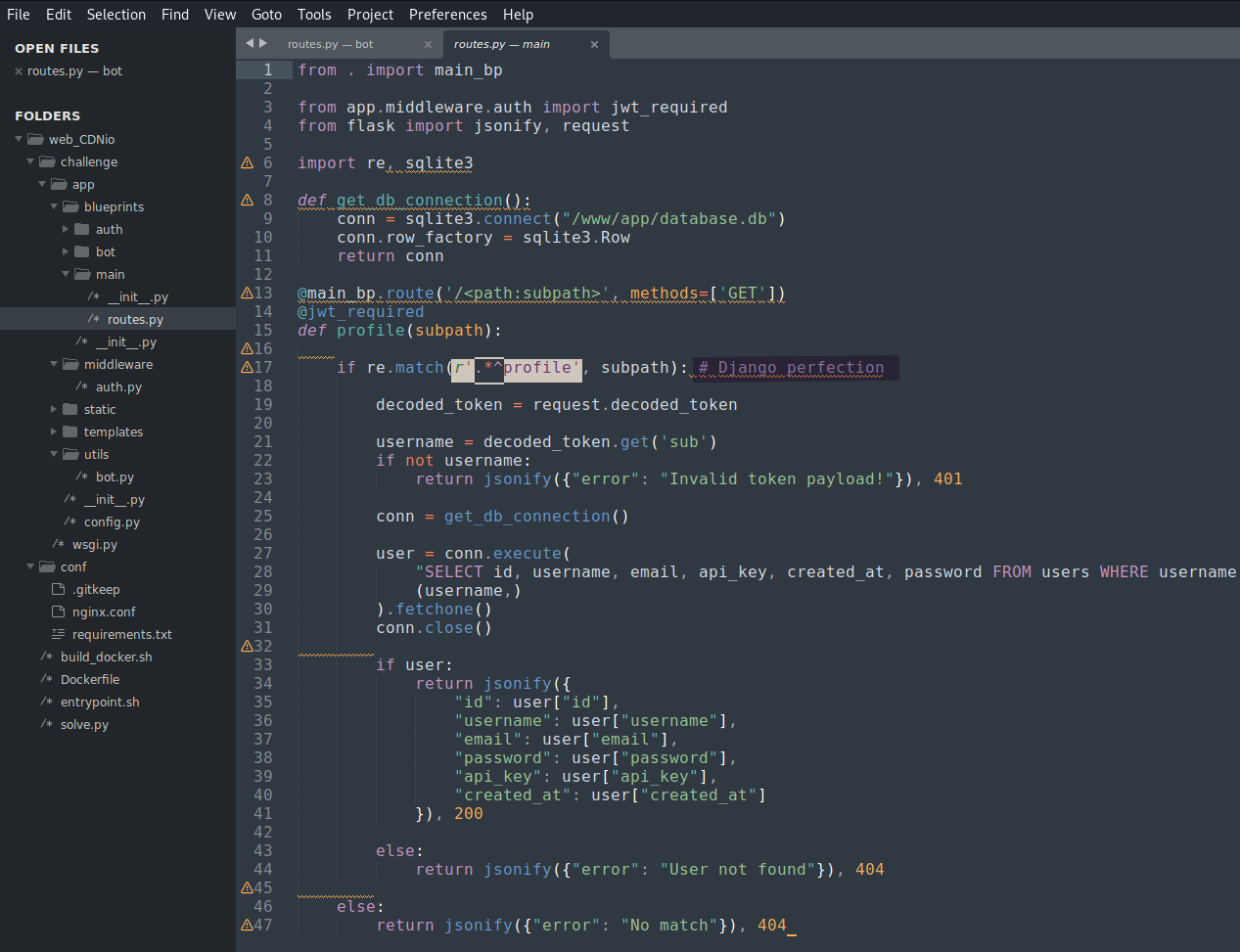Click the tab history forward arrow
The height and width of the screenshot is (952, 1240).
tap(263, 43)
